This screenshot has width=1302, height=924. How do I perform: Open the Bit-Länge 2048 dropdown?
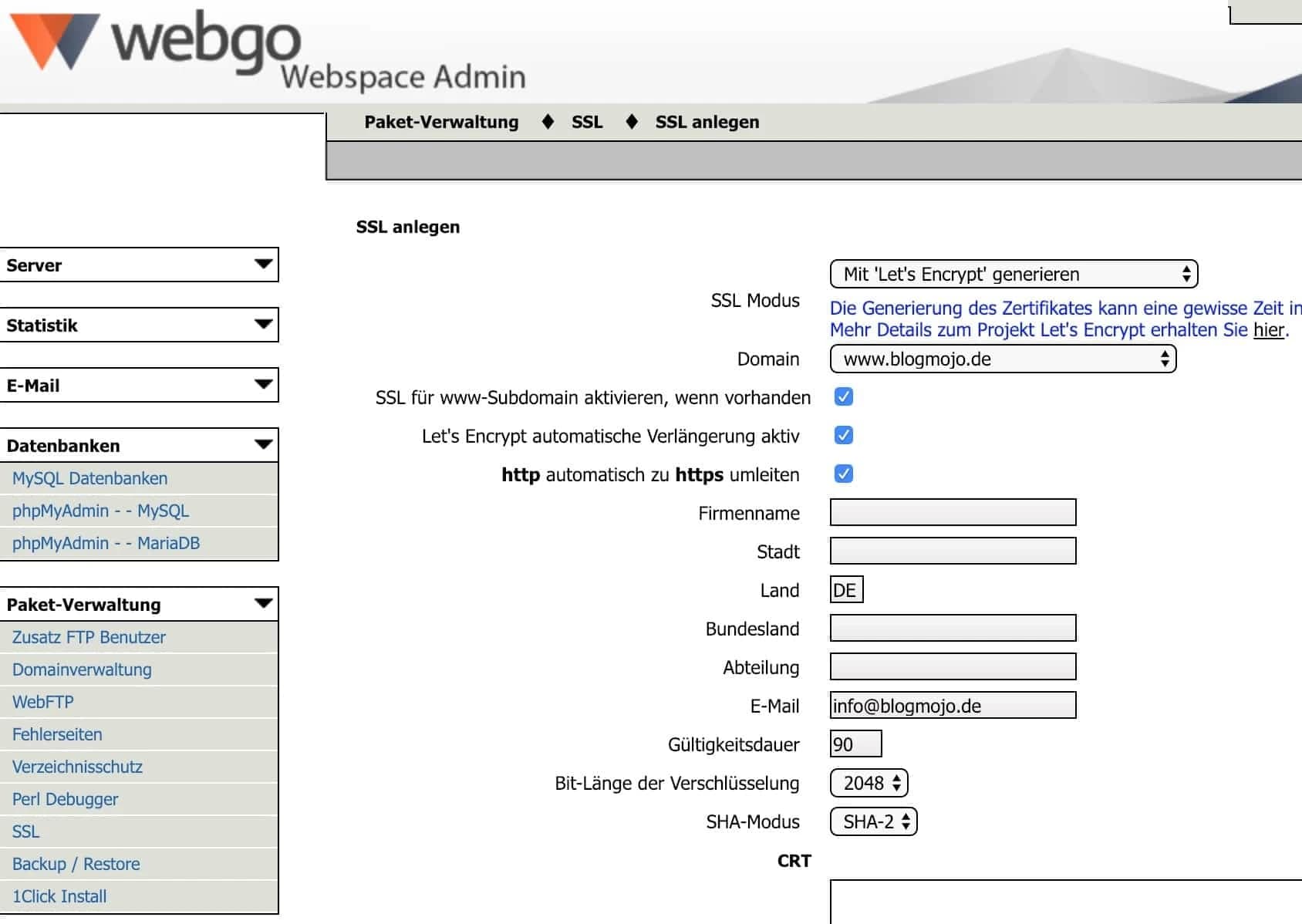tap(869, 784)
